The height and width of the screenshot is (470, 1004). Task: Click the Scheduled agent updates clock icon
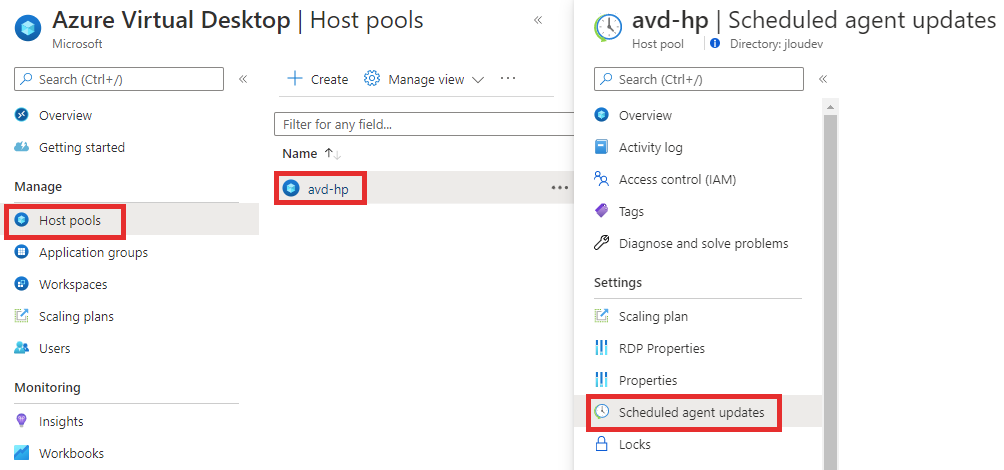[601, 412]
